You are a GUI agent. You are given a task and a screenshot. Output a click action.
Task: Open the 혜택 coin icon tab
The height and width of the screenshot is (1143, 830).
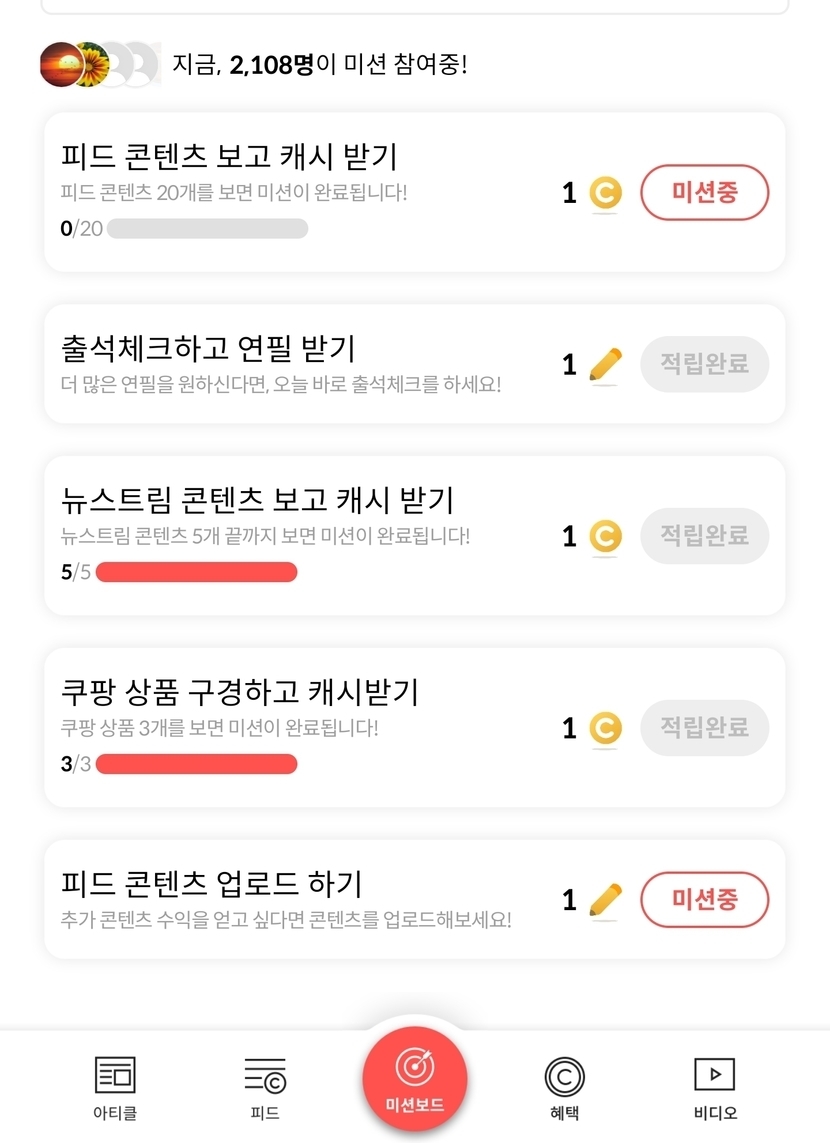pos(565,1077)
